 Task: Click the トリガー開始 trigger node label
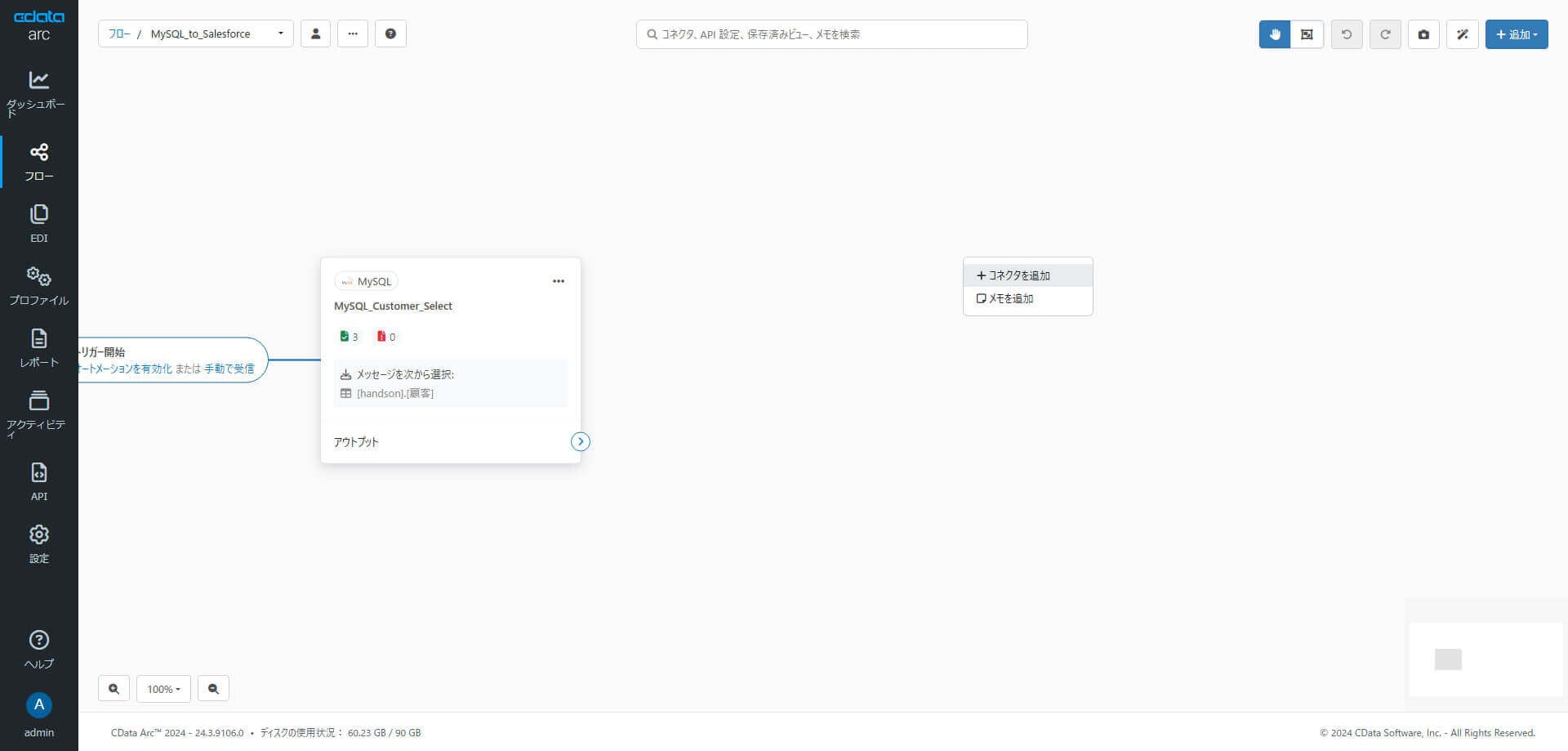[x=102, y=352]
